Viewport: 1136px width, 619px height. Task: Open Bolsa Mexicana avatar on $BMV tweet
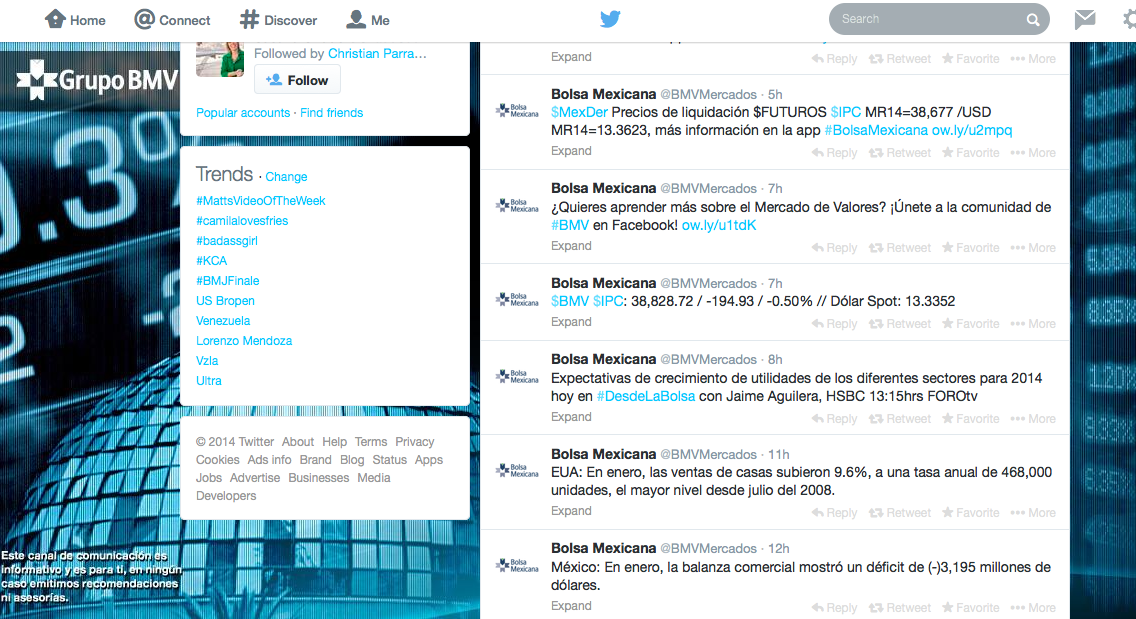pos(517,299)
